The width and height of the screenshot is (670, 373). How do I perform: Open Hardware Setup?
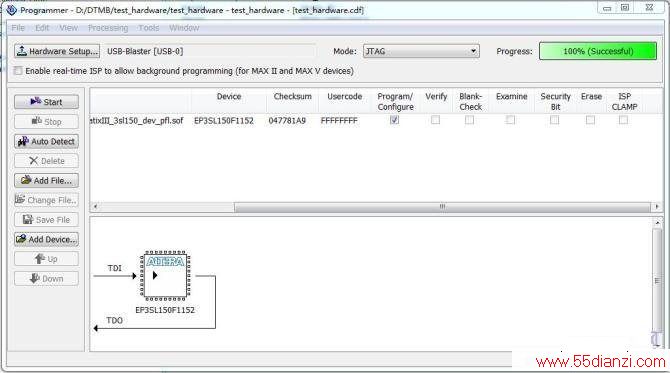coord(57,51)
